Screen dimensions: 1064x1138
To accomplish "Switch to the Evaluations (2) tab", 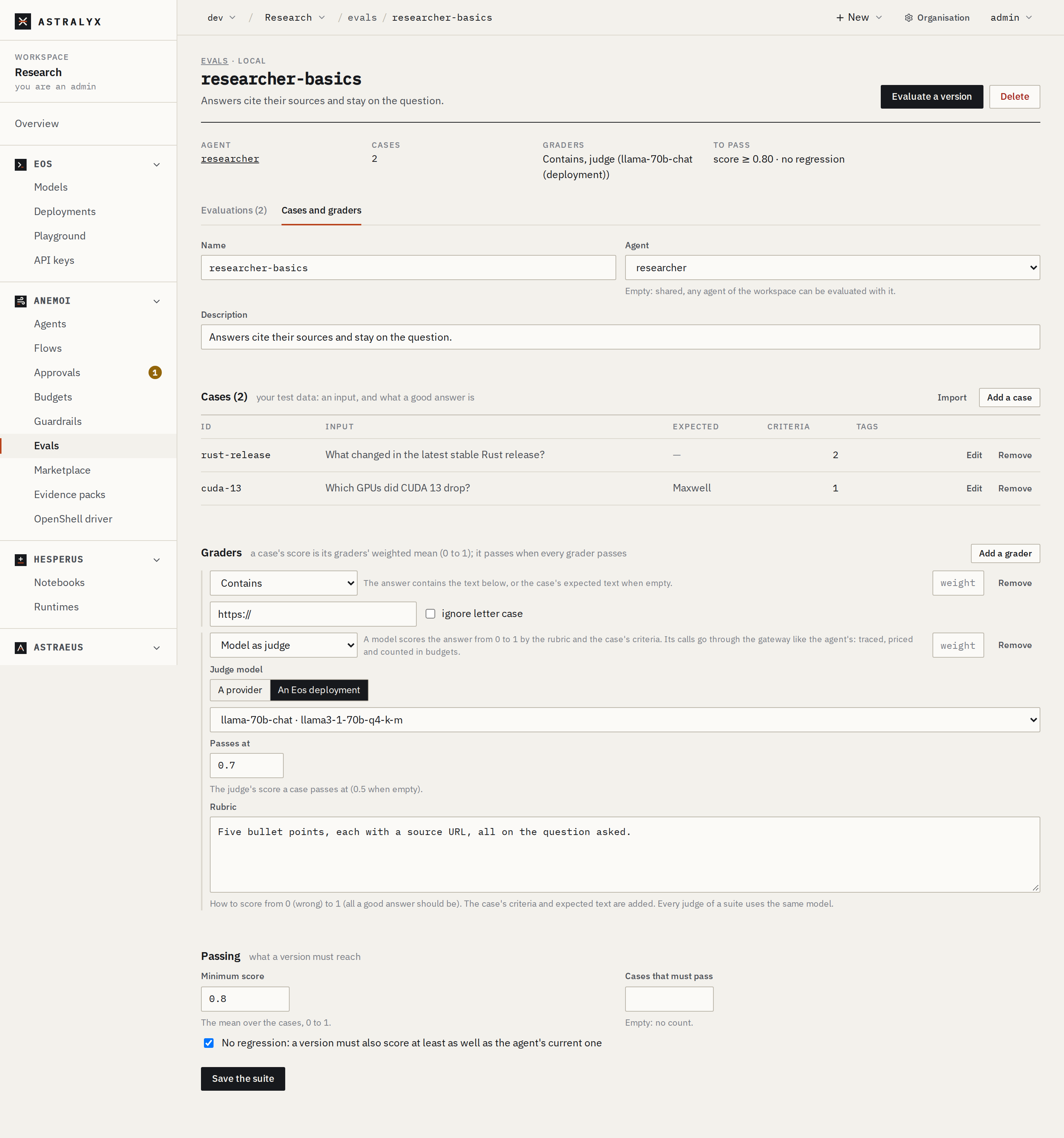I will (233, 211).
